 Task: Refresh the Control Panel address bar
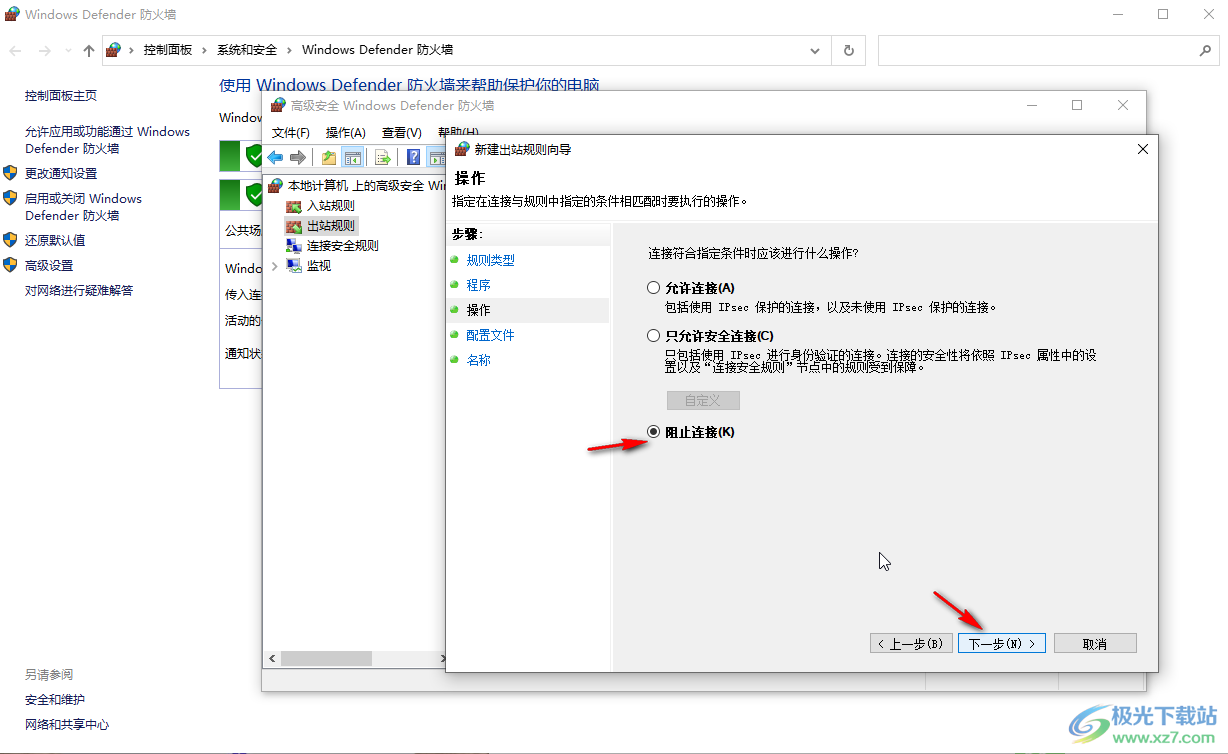[849, 50]
